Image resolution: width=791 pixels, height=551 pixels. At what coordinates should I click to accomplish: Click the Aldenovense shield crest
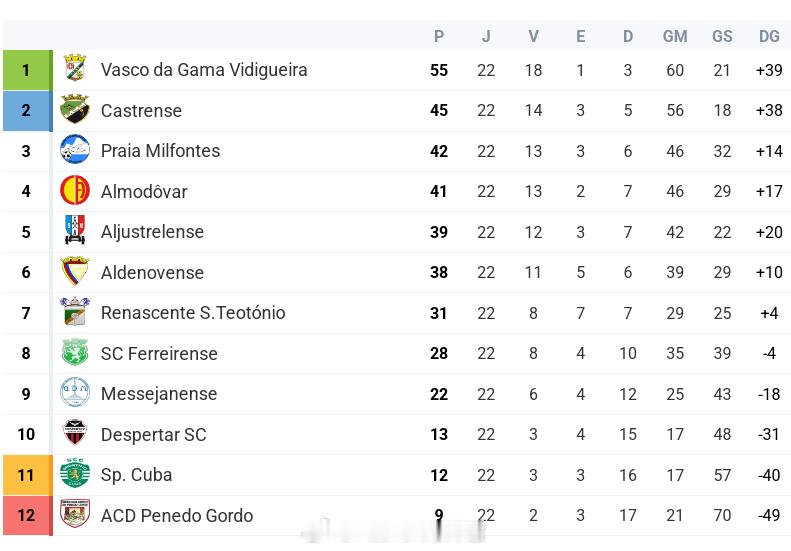[x=75, y=271]
